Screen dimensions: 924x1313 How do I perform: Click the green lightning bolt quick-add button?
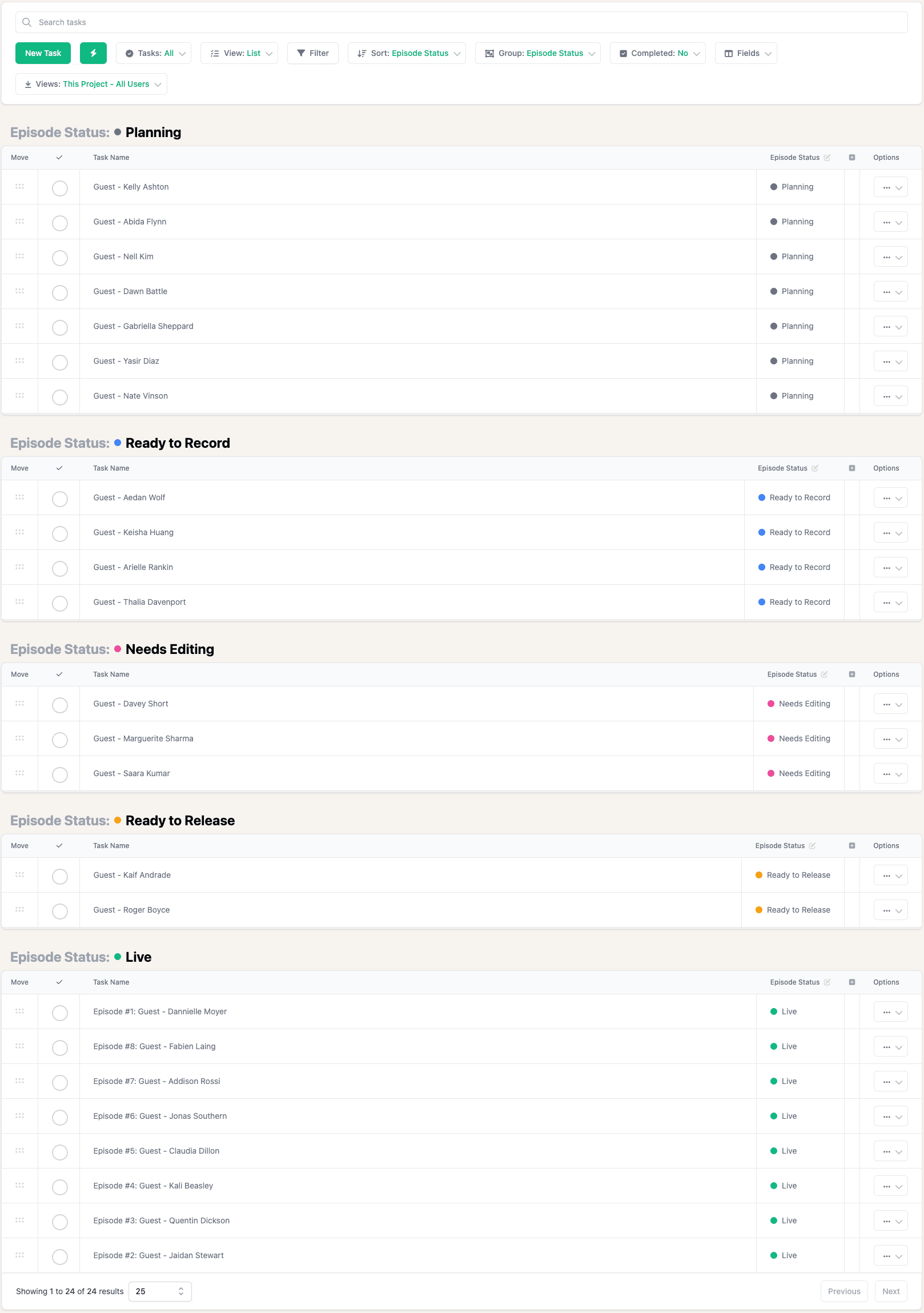pos(93,53)
